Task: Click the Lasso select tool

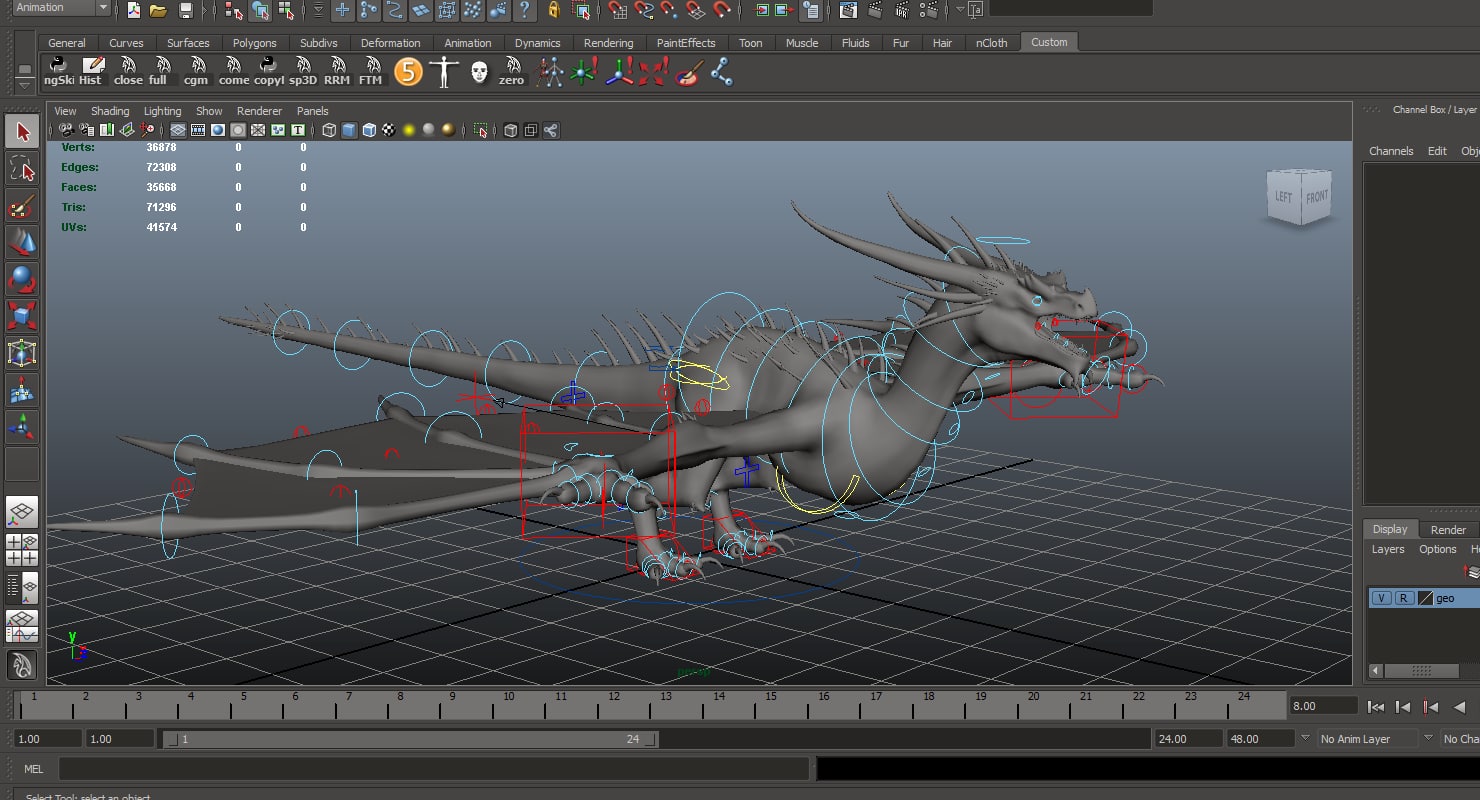Action: click(x=22, y=169)
